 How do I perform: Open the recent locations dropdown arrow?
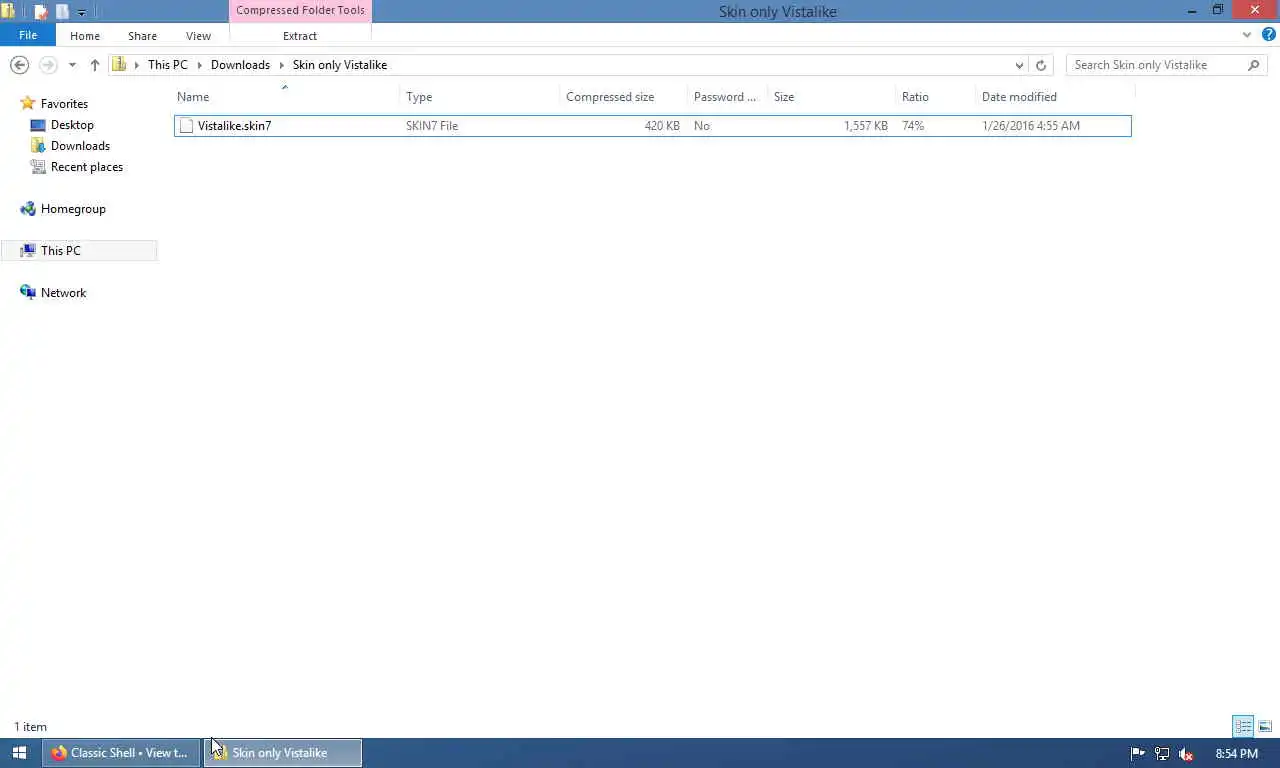point(72,65)
